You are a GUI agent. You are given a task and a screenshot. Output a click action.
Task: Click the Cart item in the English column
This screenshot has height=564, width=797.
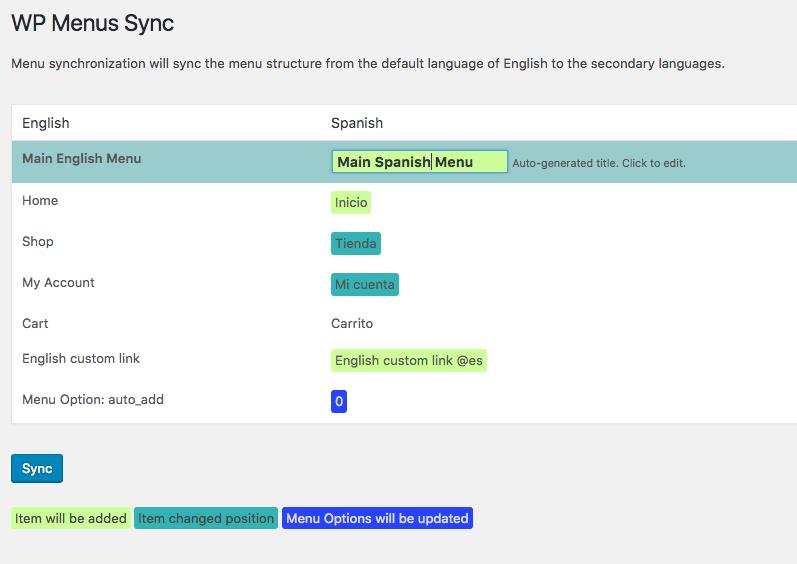click(x=35, y=324)
